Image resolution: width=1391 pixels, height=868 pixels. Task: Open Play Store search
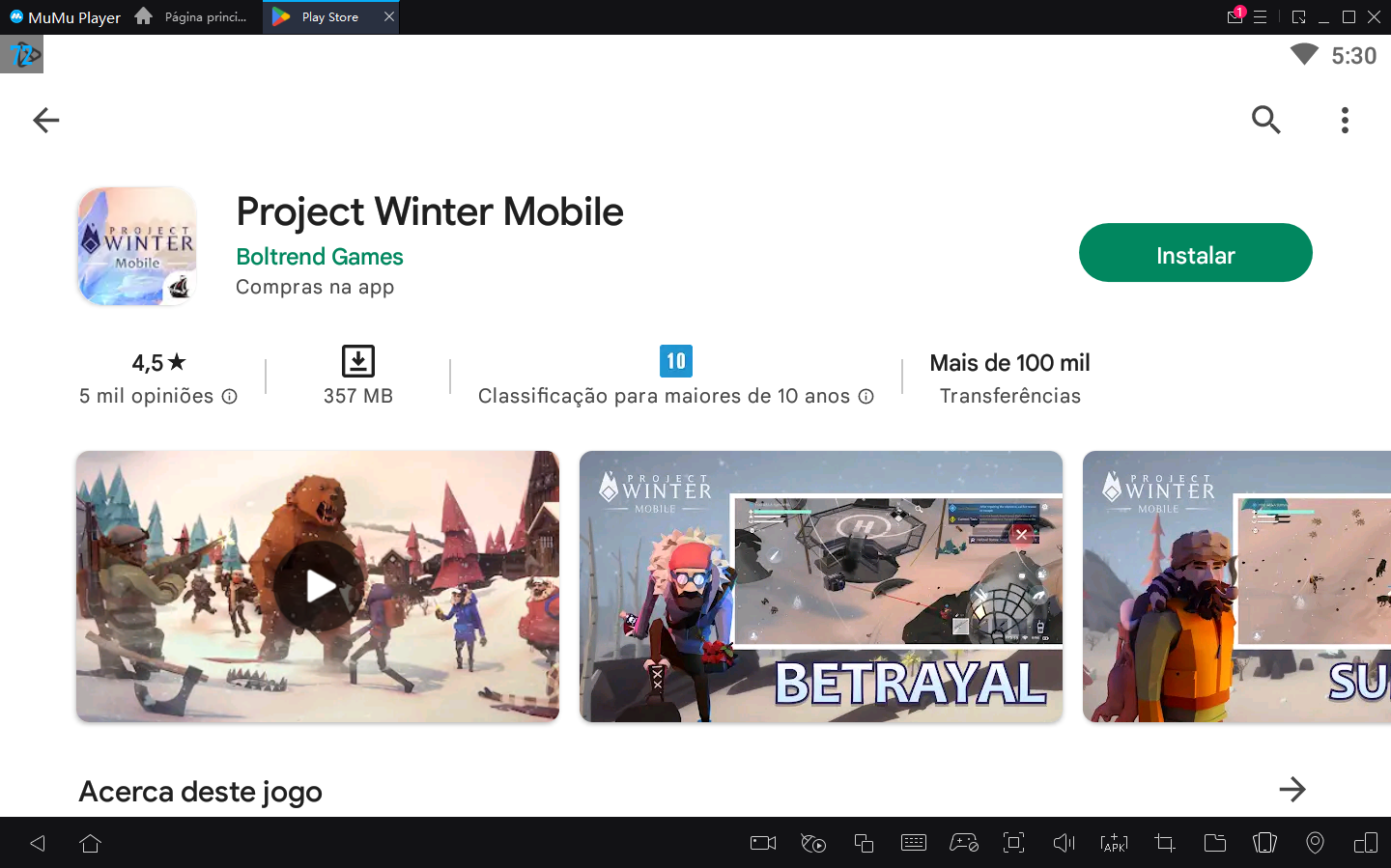click(x=1265, y=120)
